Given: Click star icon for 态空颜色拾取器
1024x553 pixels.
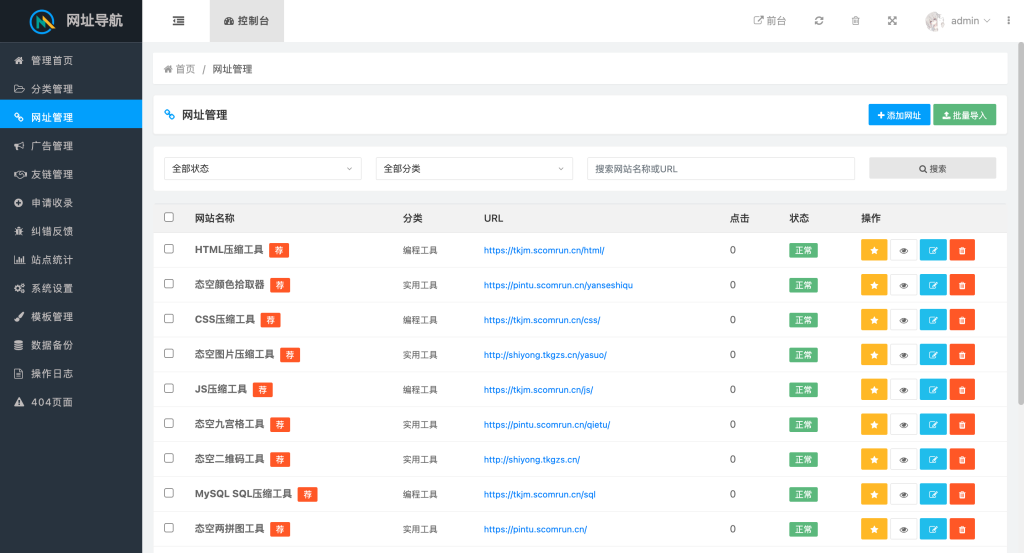Looking at the screenshot, I should click(x=874, y=285).
